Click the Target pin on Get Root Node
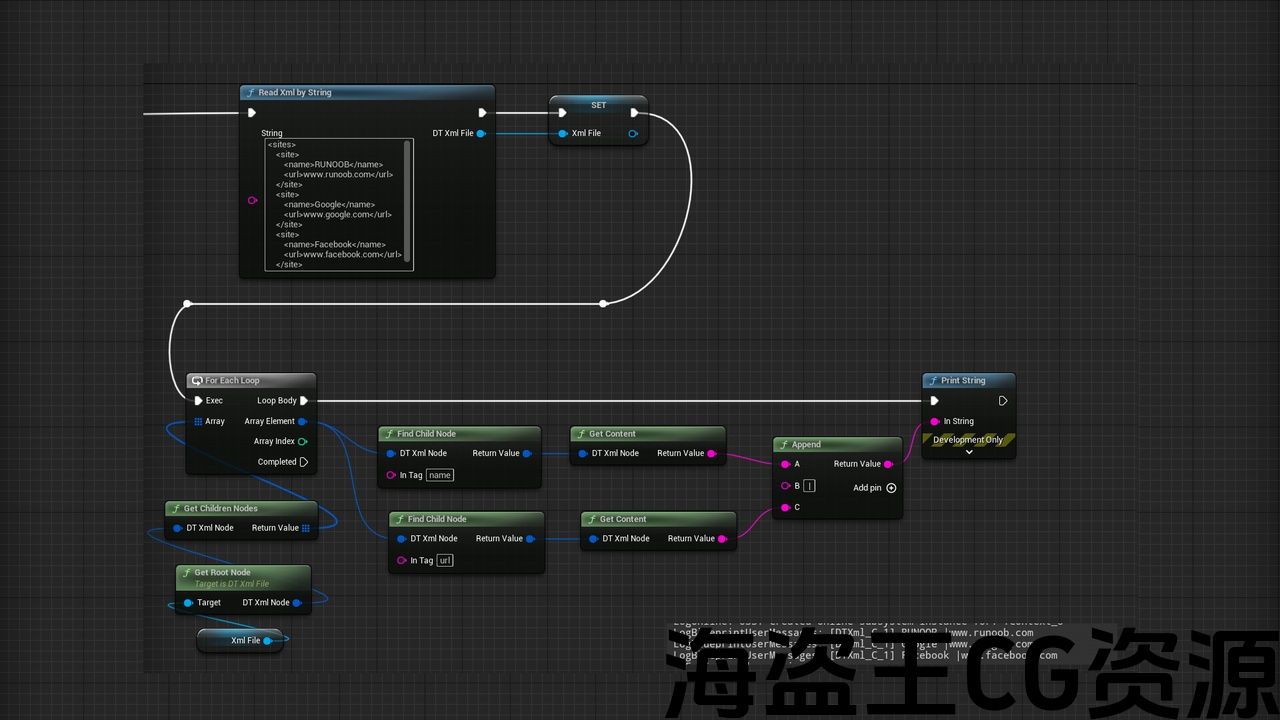 click(x=188, y=603)
